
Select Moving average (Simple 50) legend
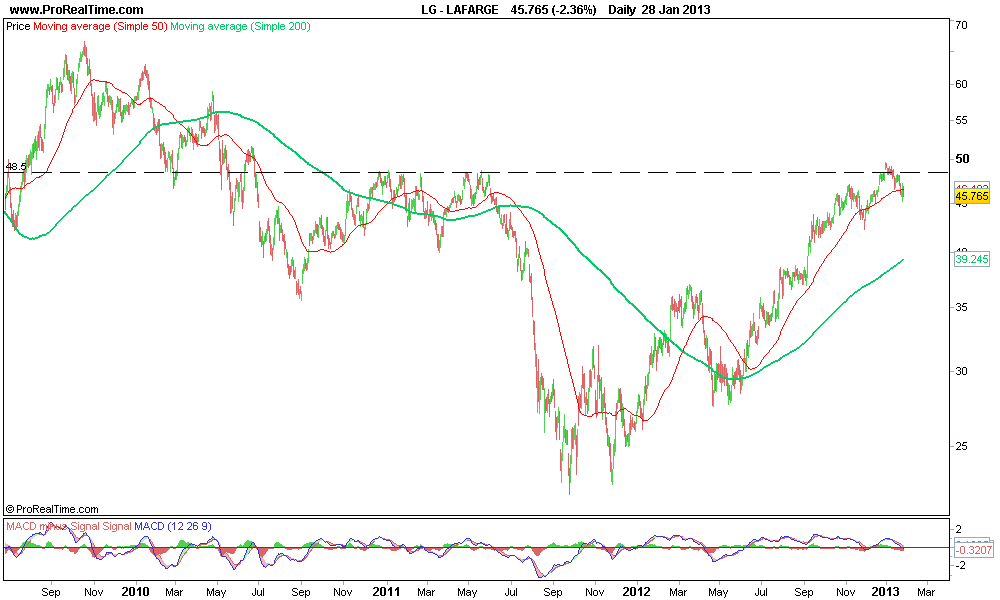tap(100, 27)
